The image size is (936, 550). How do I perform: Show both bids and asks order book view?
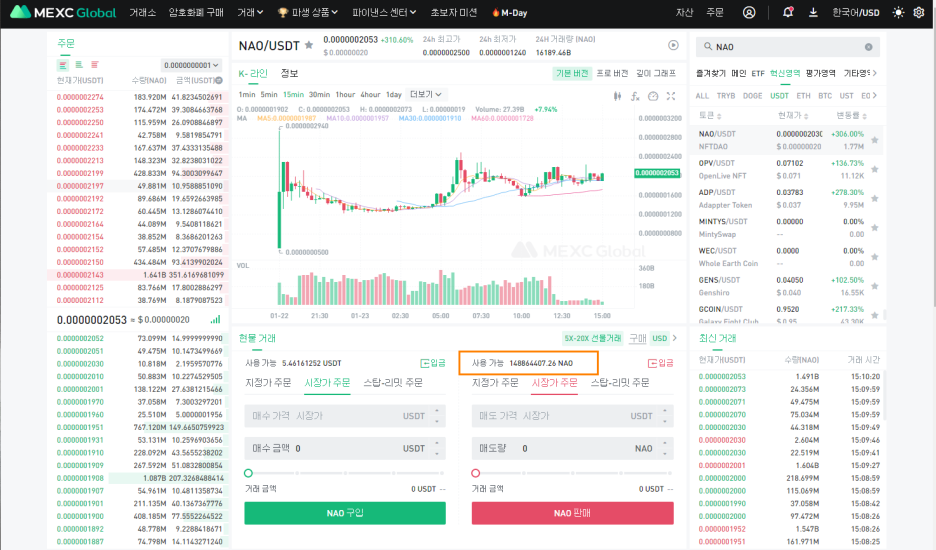coord(63,64)
